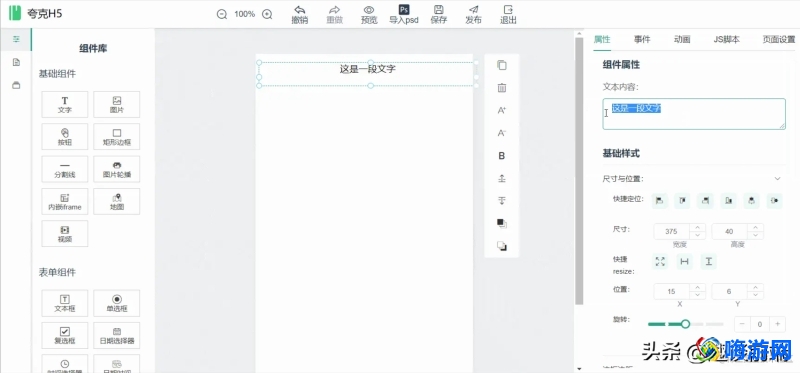Screen dimensions: 800x373
Task: Open the component library sidebar icon
Action: coord(16,39)
